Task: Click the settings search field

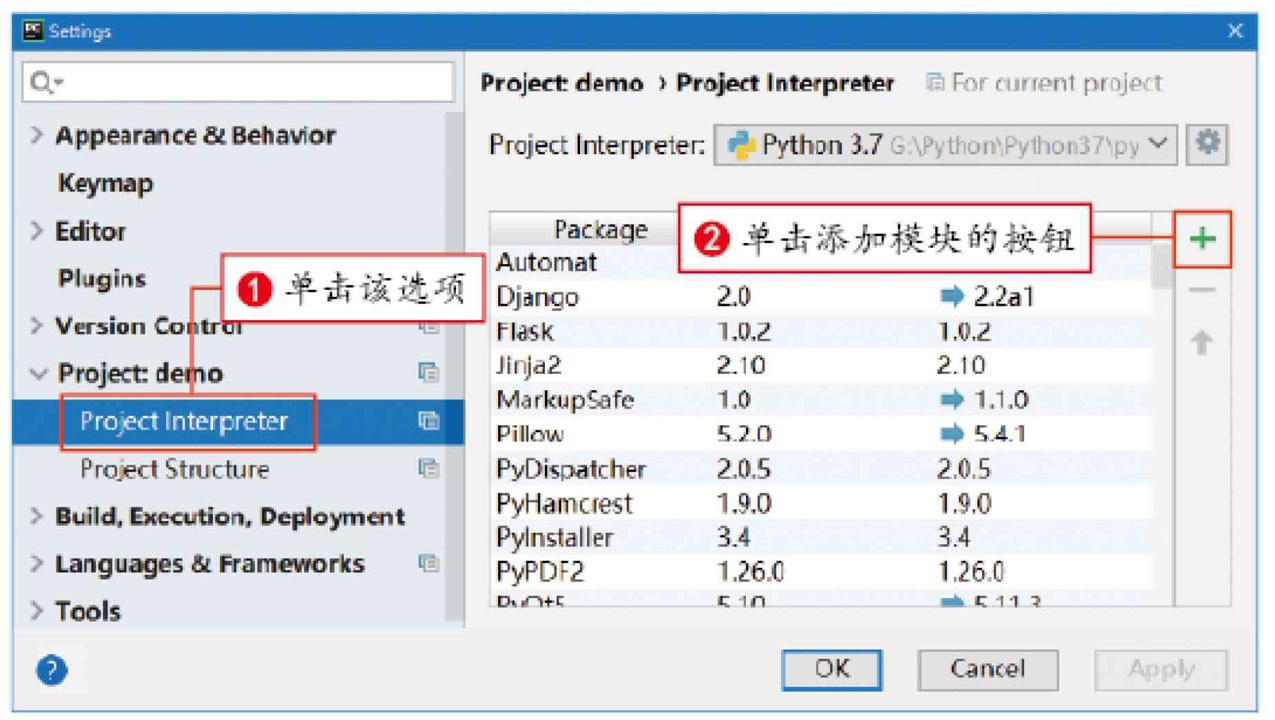Action: tap(238, 82)
